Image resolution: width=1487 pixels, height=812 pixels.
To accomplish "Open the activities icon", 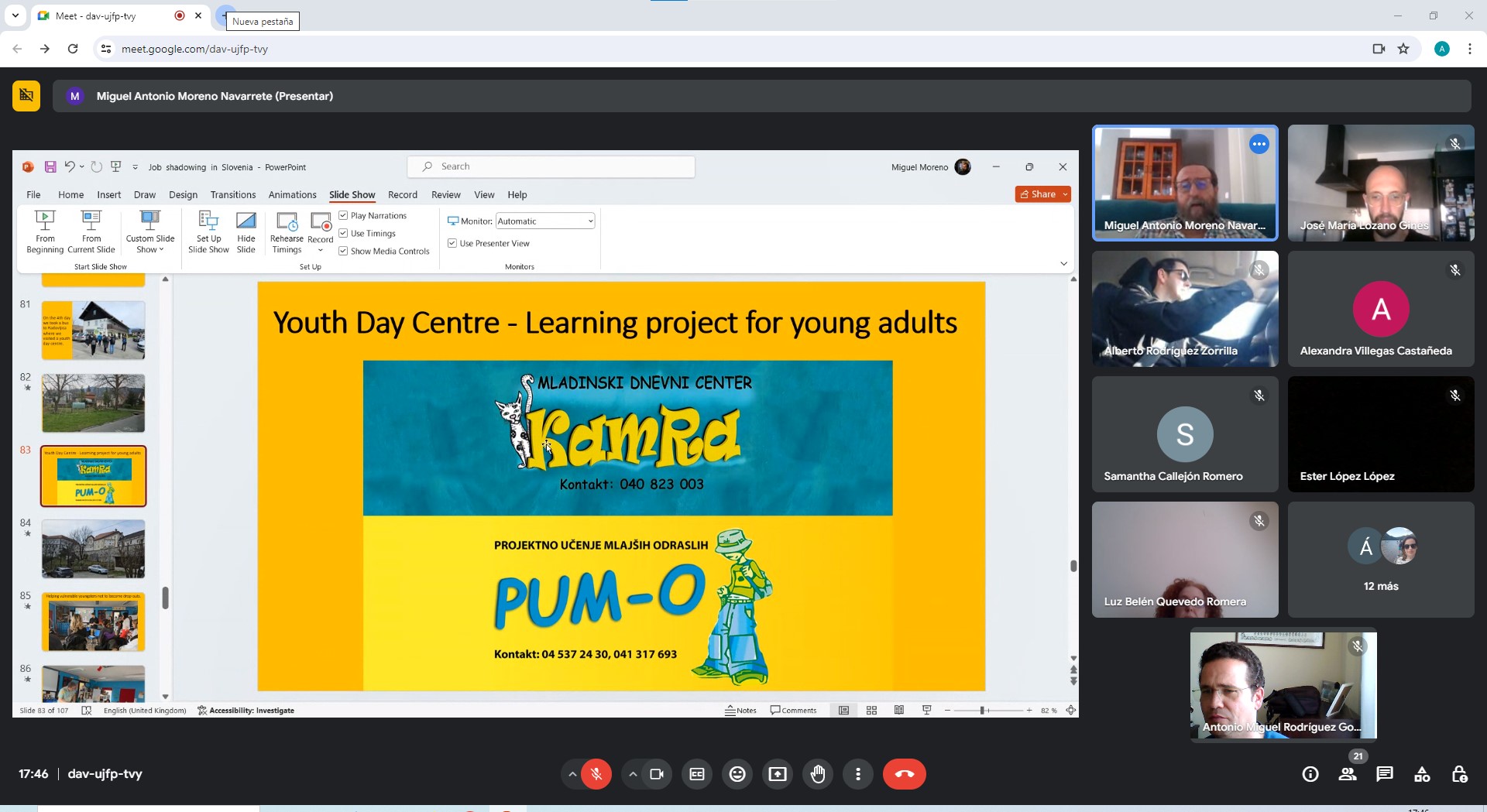I will pos(1422,774).
